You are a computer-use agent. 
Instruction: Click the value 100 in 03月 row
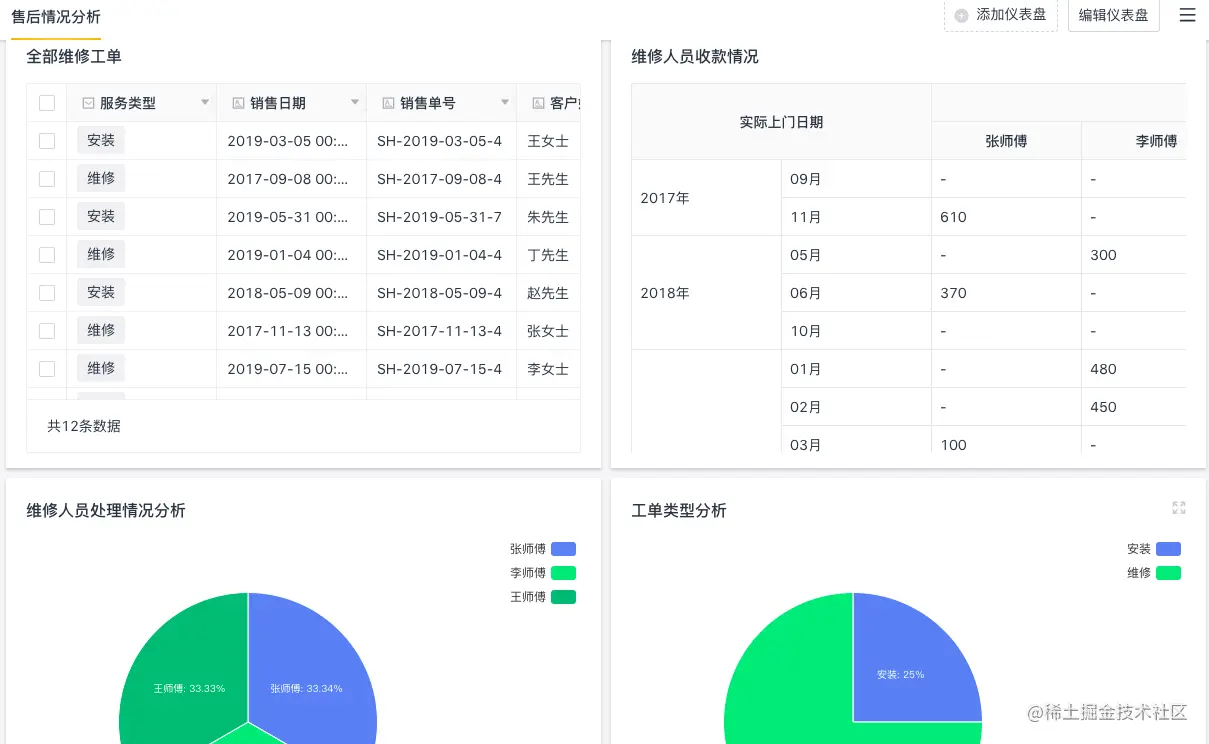tap(953, 445)
